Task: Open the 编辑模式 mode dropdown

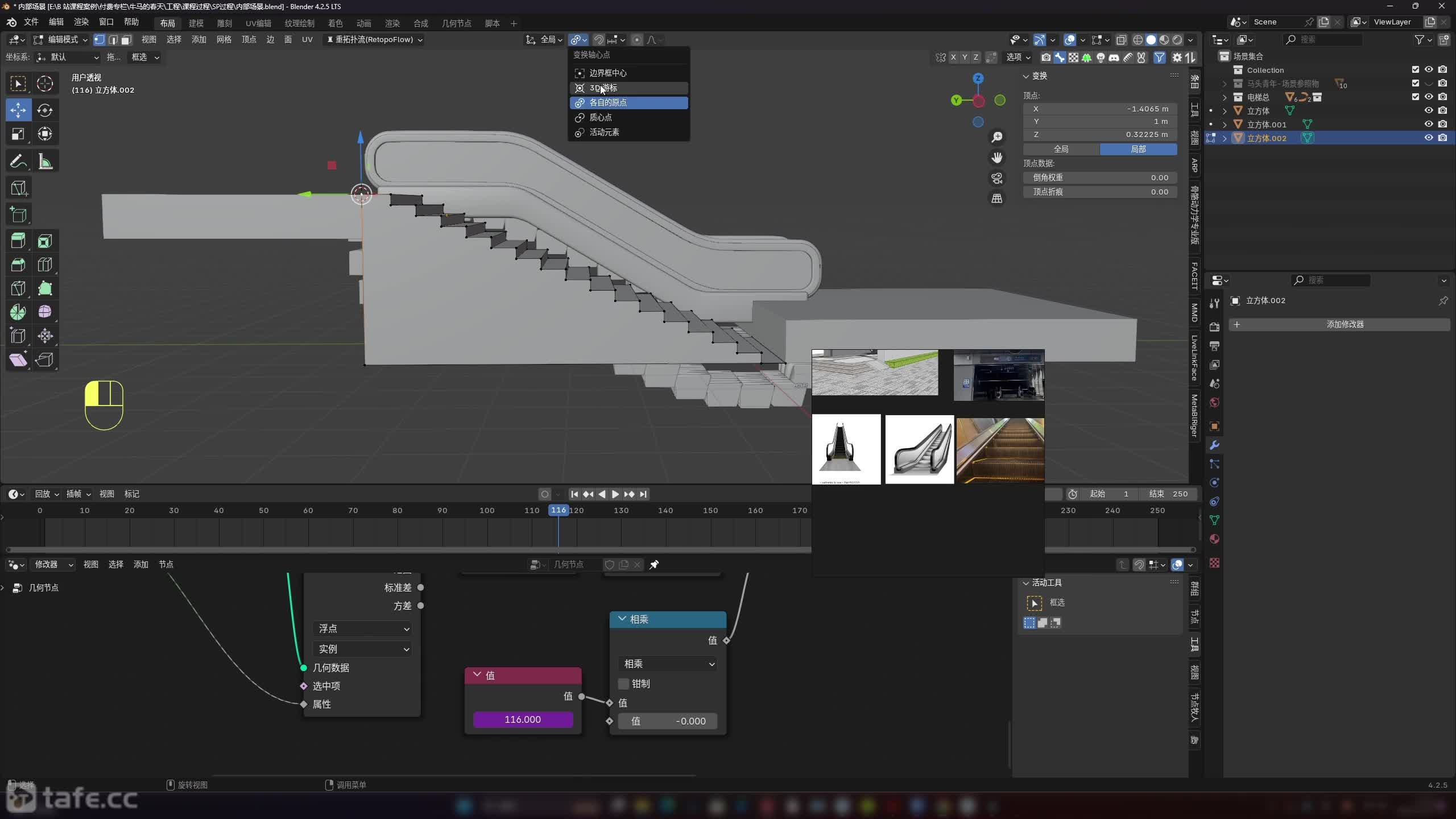Action: tap(61, 40)
